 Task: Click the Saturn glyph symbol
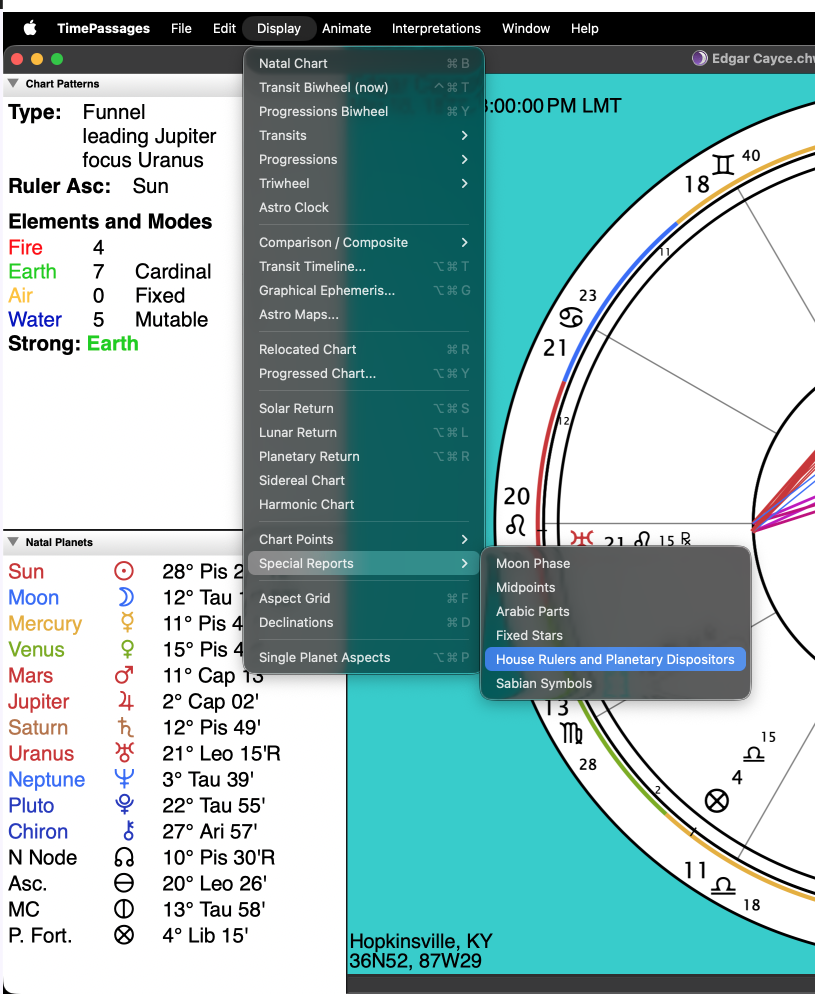125,727
